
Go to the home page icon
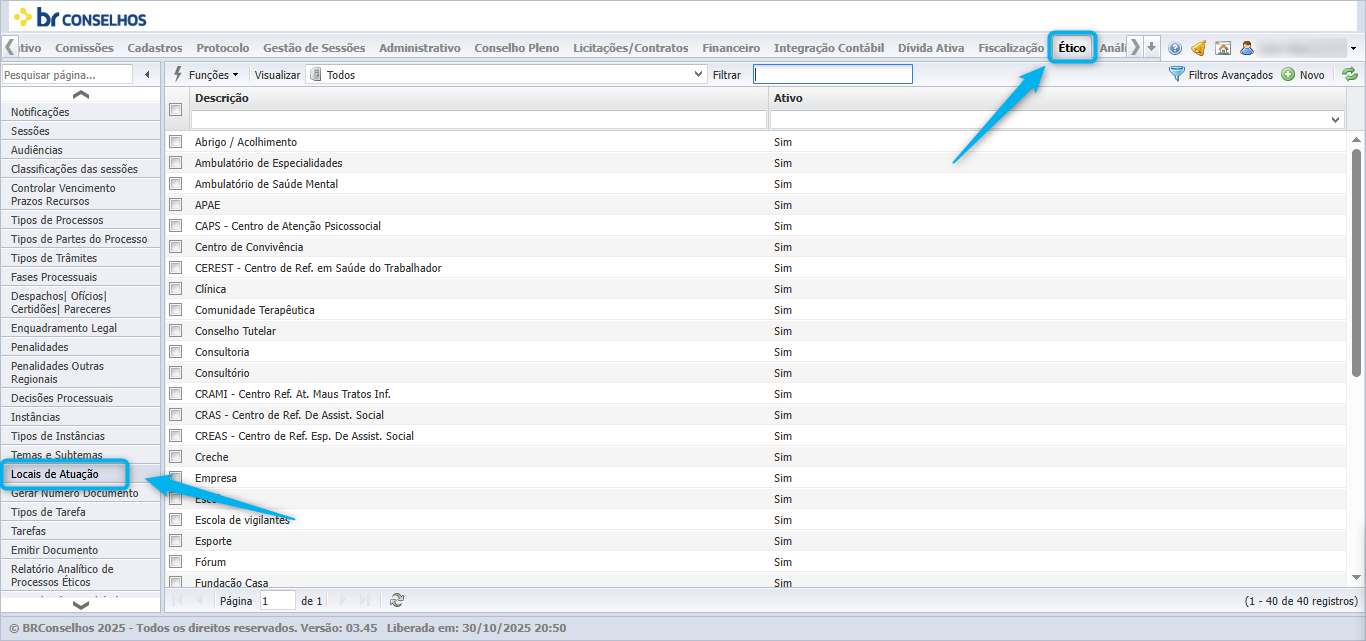point(1222,48)
